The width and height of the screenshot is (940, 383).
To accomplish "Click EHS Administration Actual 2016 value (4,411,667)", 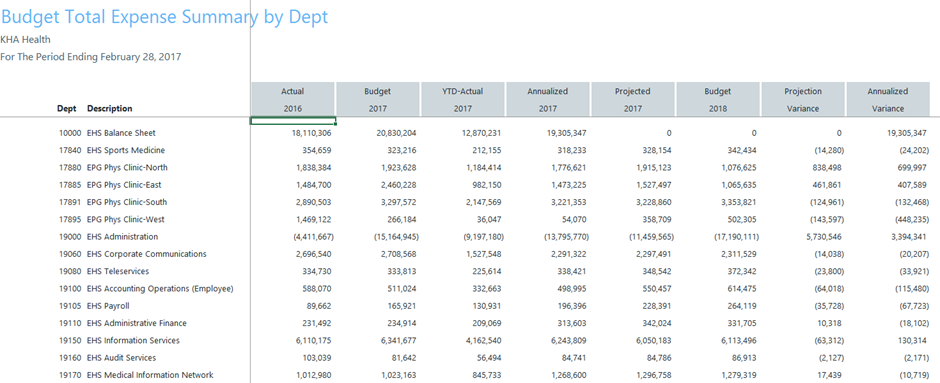I will pos(311,237).
